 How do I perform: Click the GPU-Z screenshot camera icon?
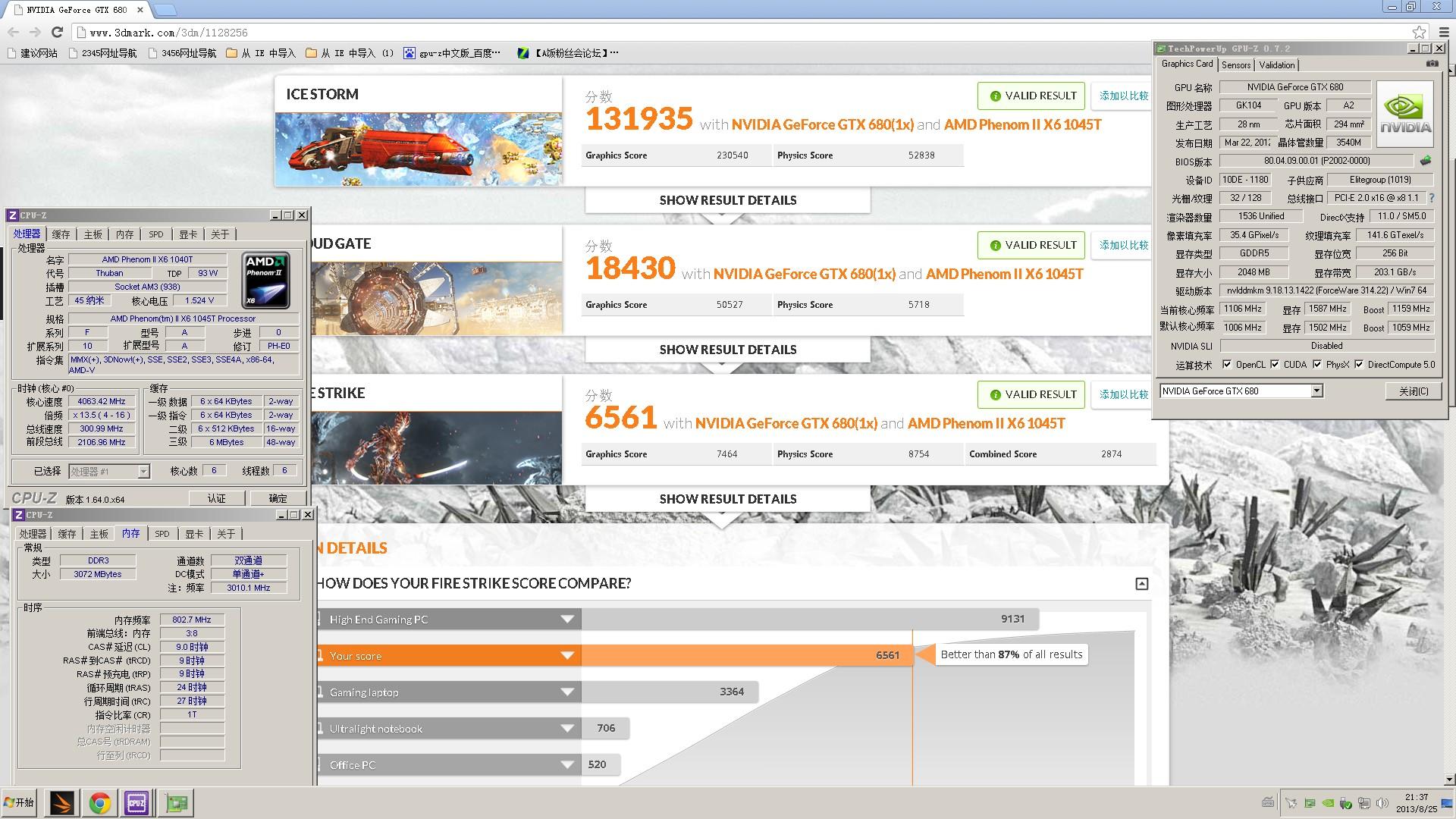[x=1432, y=64]
